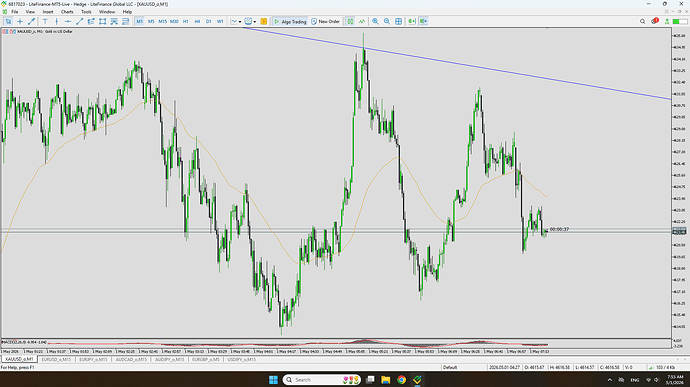Open the Tools menu

[86, 12]
